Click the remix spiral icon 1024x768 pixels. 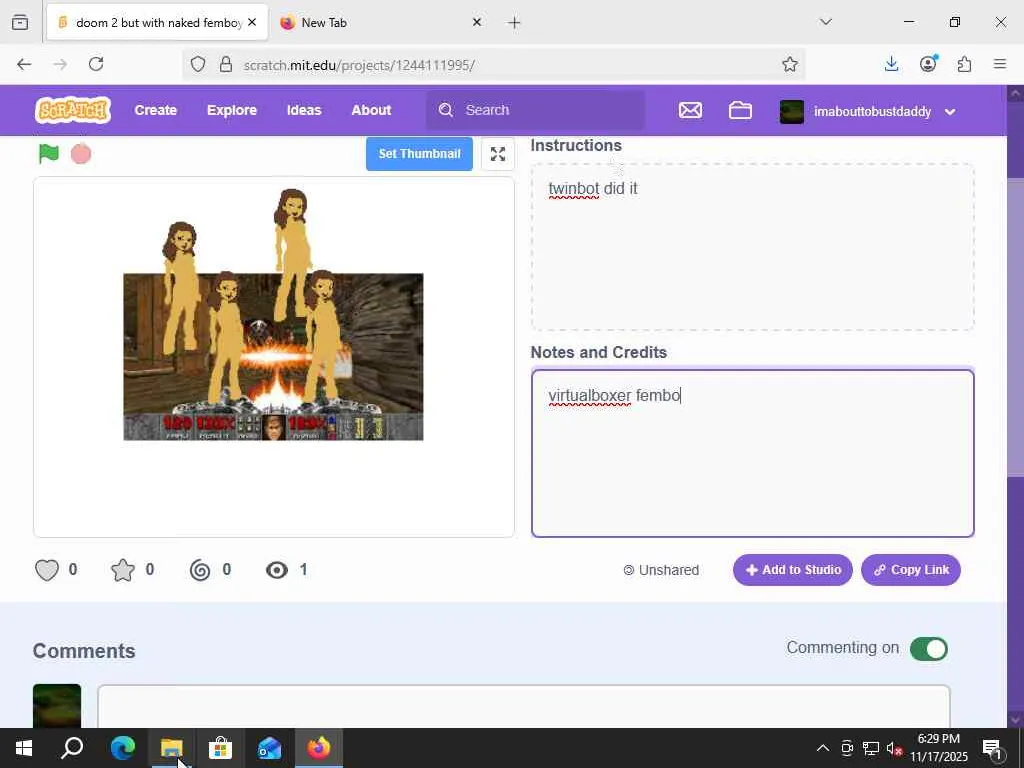[x=200, y=570]
